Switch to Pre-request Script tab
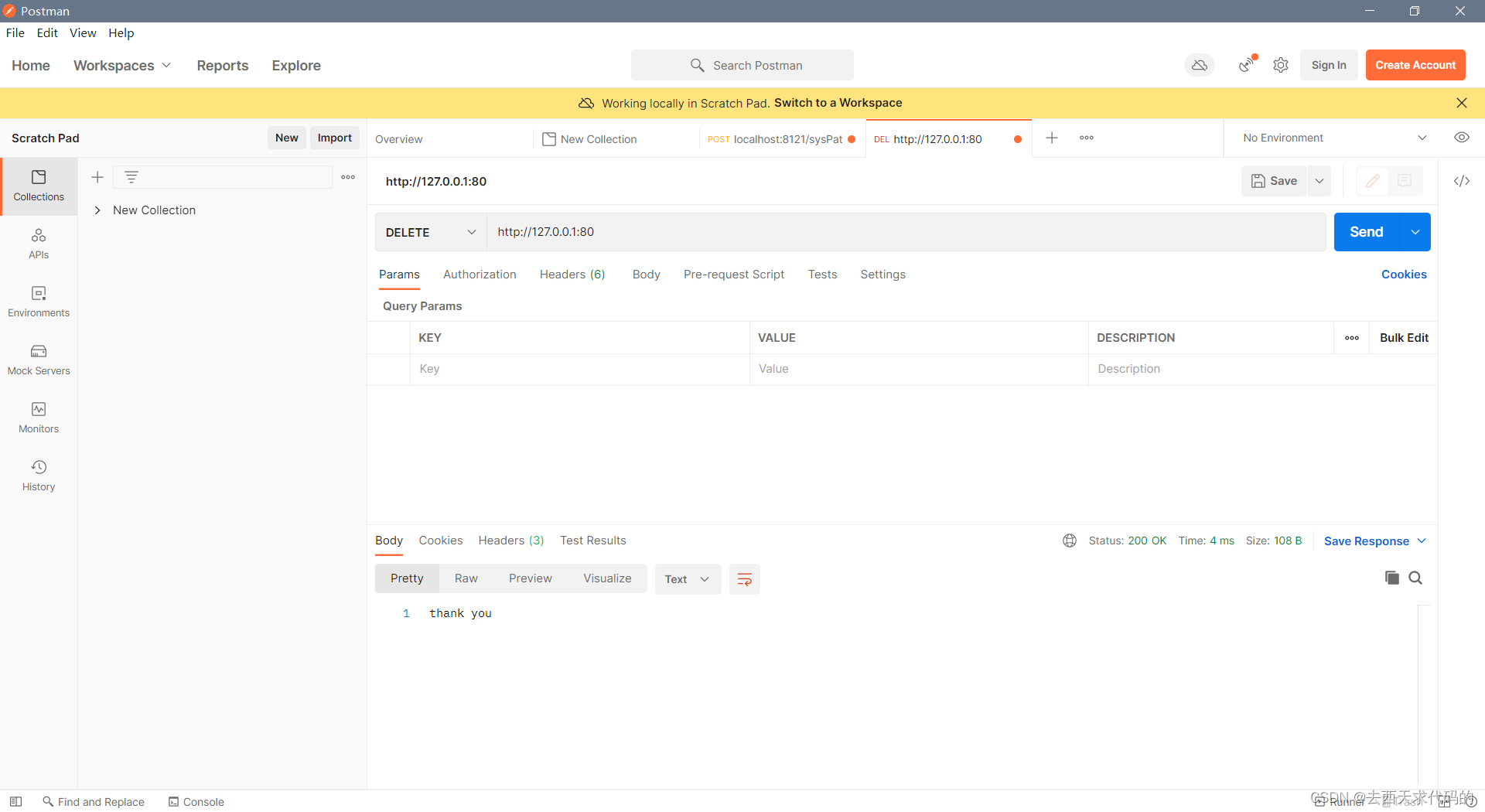1485x812 pixels. coord(734,275)
